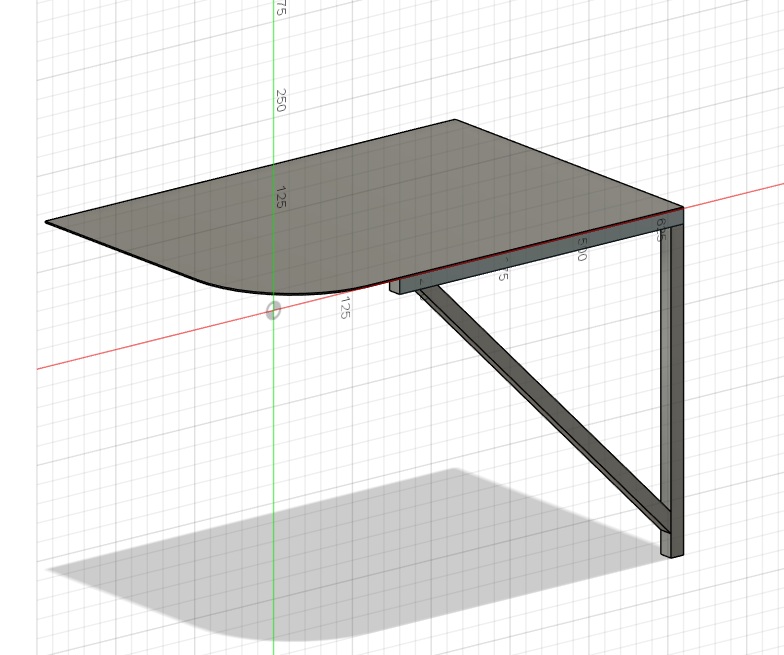Select the green axis line above the tabletop
The width and height of the screenshot is (784, 655).
coord(274,60)
